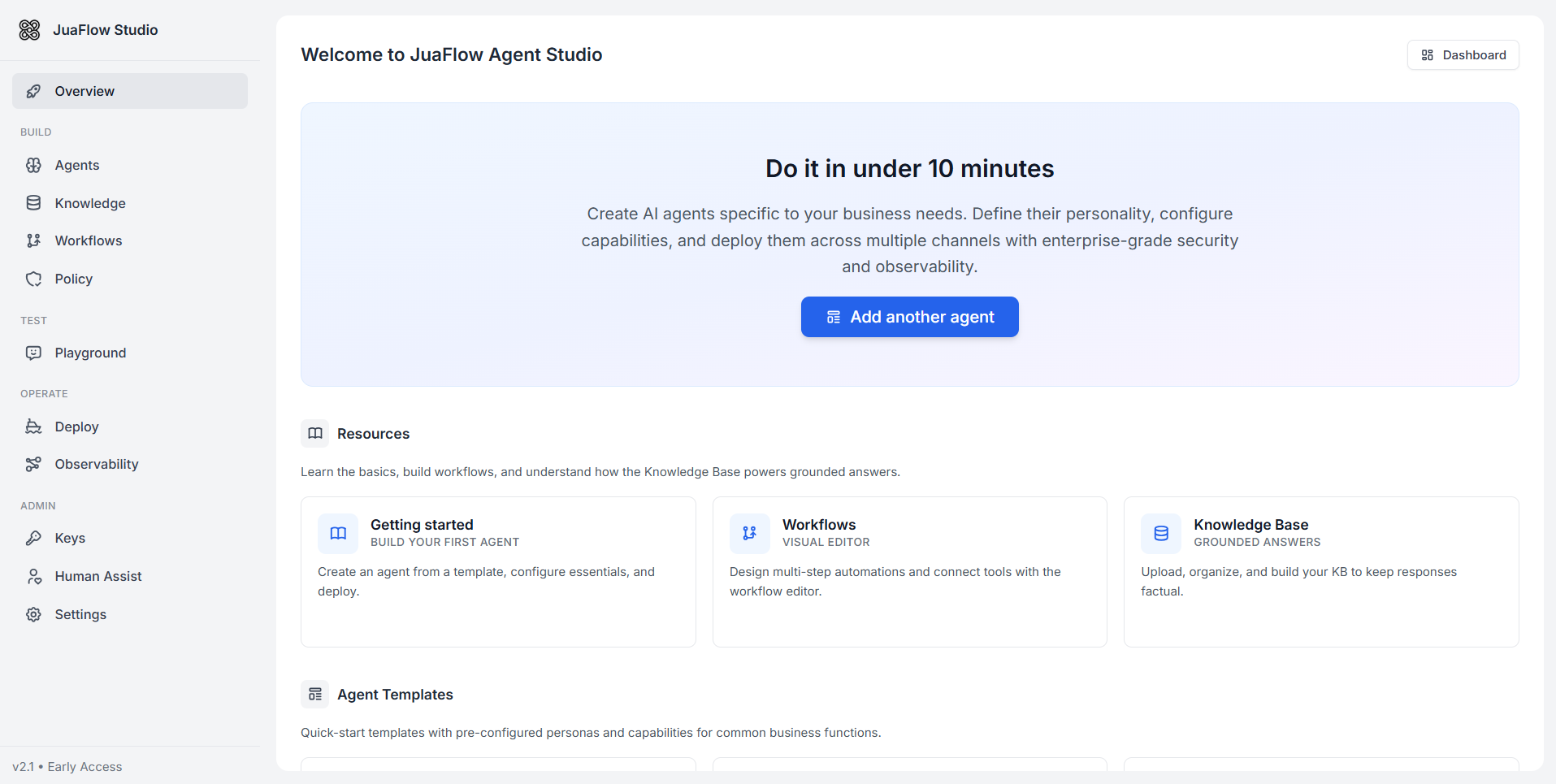Open the Workflows visual editor card

pyautogui.click(x=909, y=571)
